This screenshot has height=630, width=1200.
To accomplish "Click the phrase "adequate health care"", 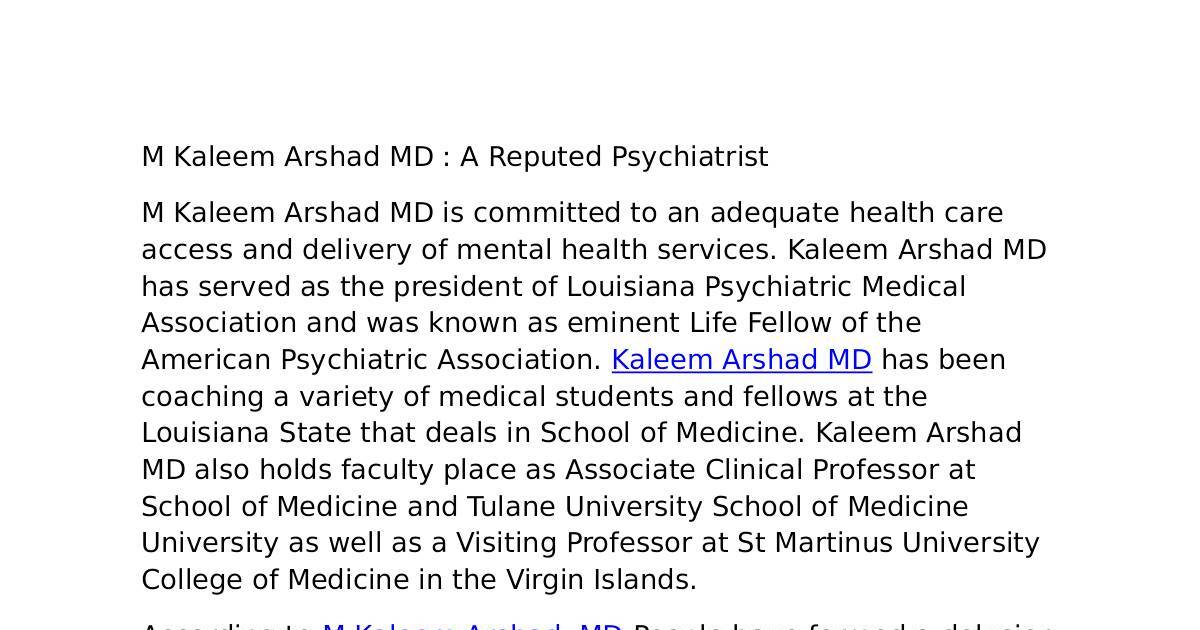I will (856, 213).
